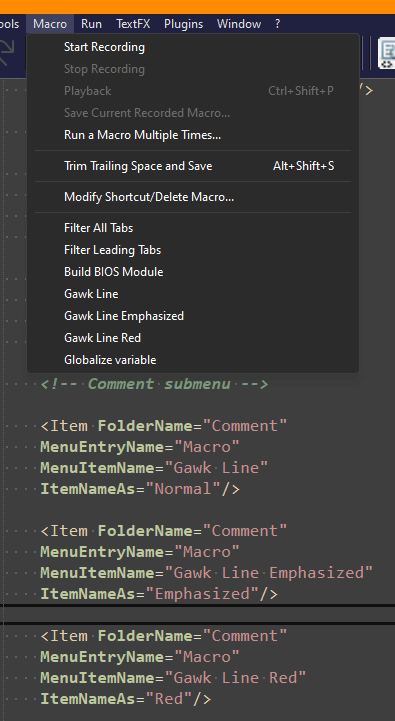Open the Plugins menu

coord(183,23)
